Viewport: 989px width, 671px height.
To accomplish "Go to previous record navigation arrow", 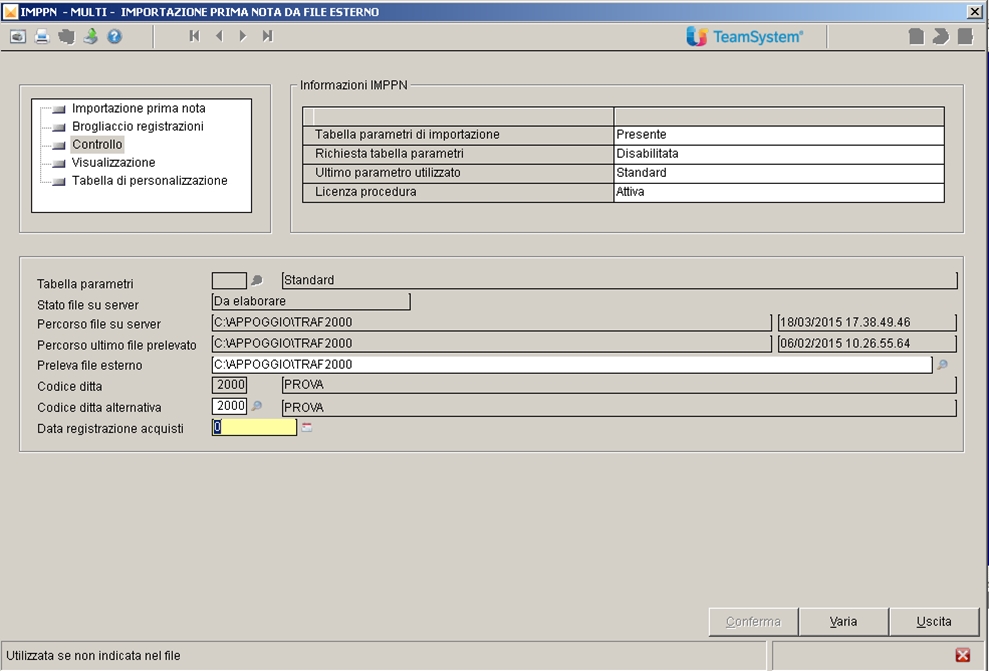I will [219, 36].
